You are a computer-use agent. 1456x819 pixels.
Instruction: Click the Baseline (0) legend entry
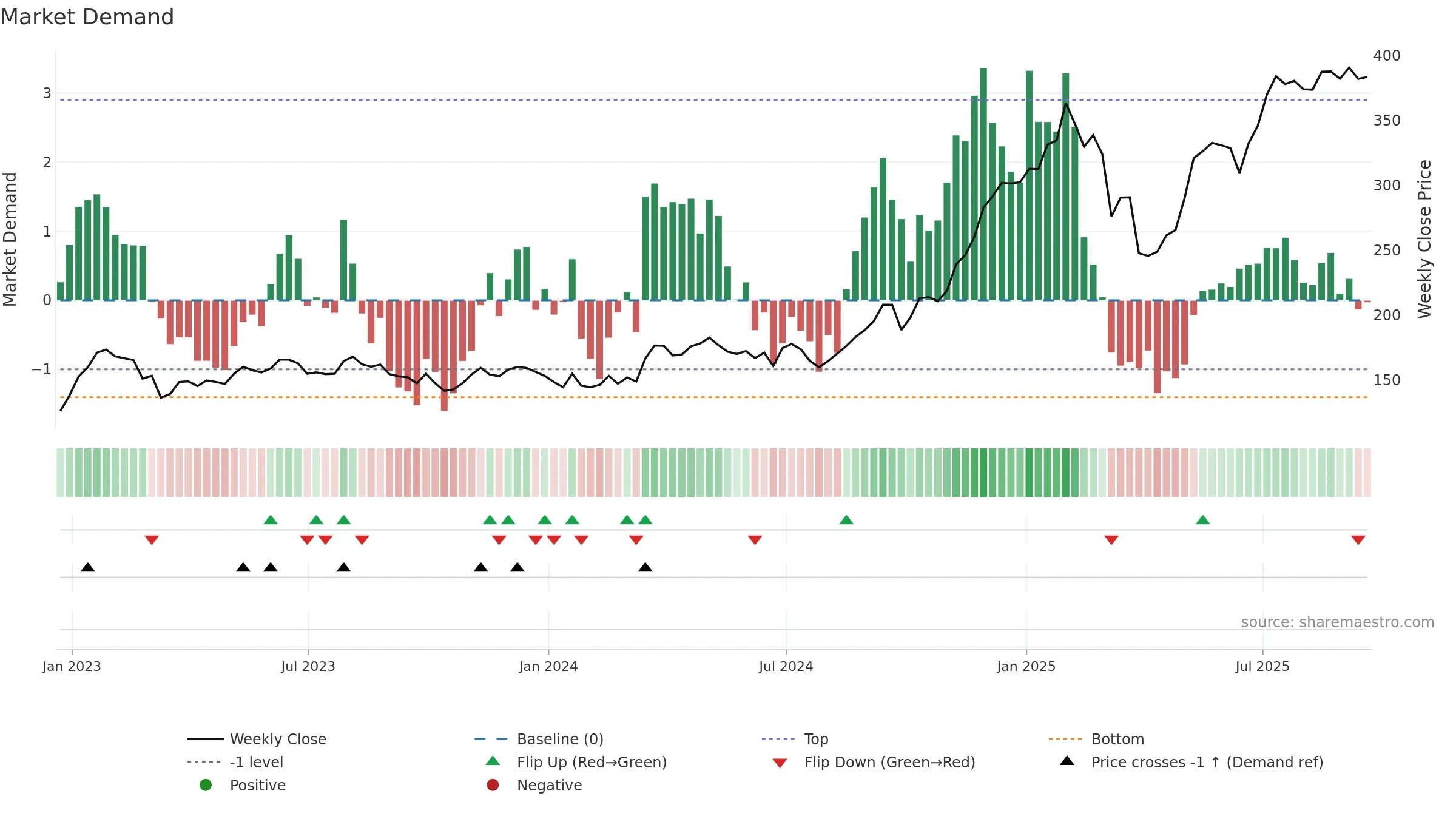click(539, 739)
